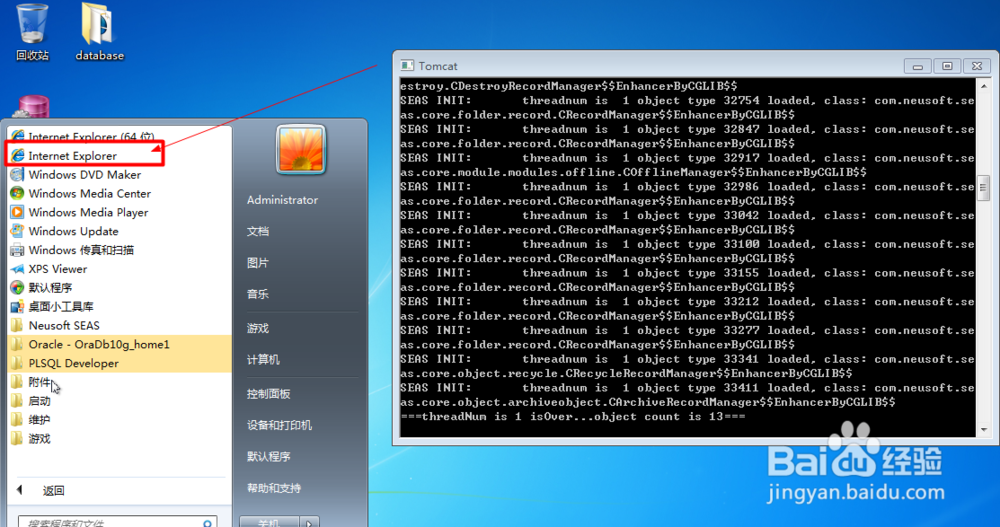Viewport: 1000px width, 527px height.
Task: Click the PLSQL Developer folder icon
Action: (18, 363)
